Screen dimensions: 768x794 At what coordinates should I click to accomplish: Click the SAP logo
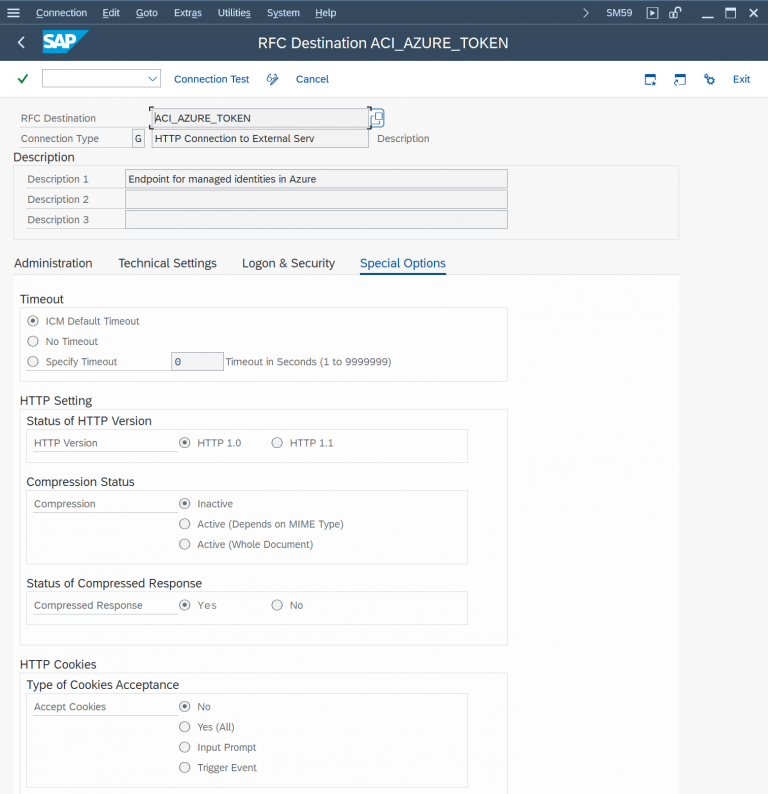click(65, 42)
